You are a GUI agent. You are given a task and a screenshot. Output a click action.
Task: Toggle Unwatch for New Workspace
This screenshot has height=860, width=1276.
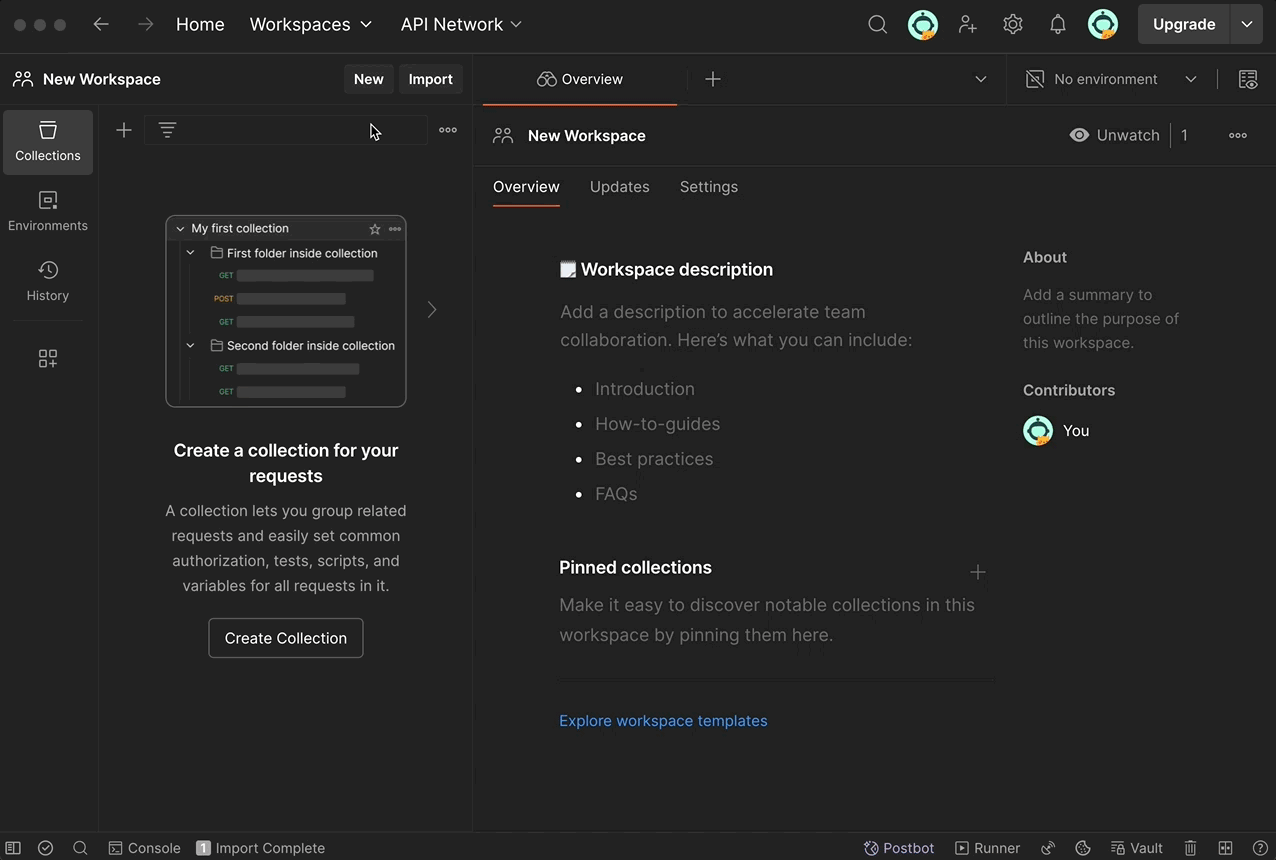[1114, 135]
